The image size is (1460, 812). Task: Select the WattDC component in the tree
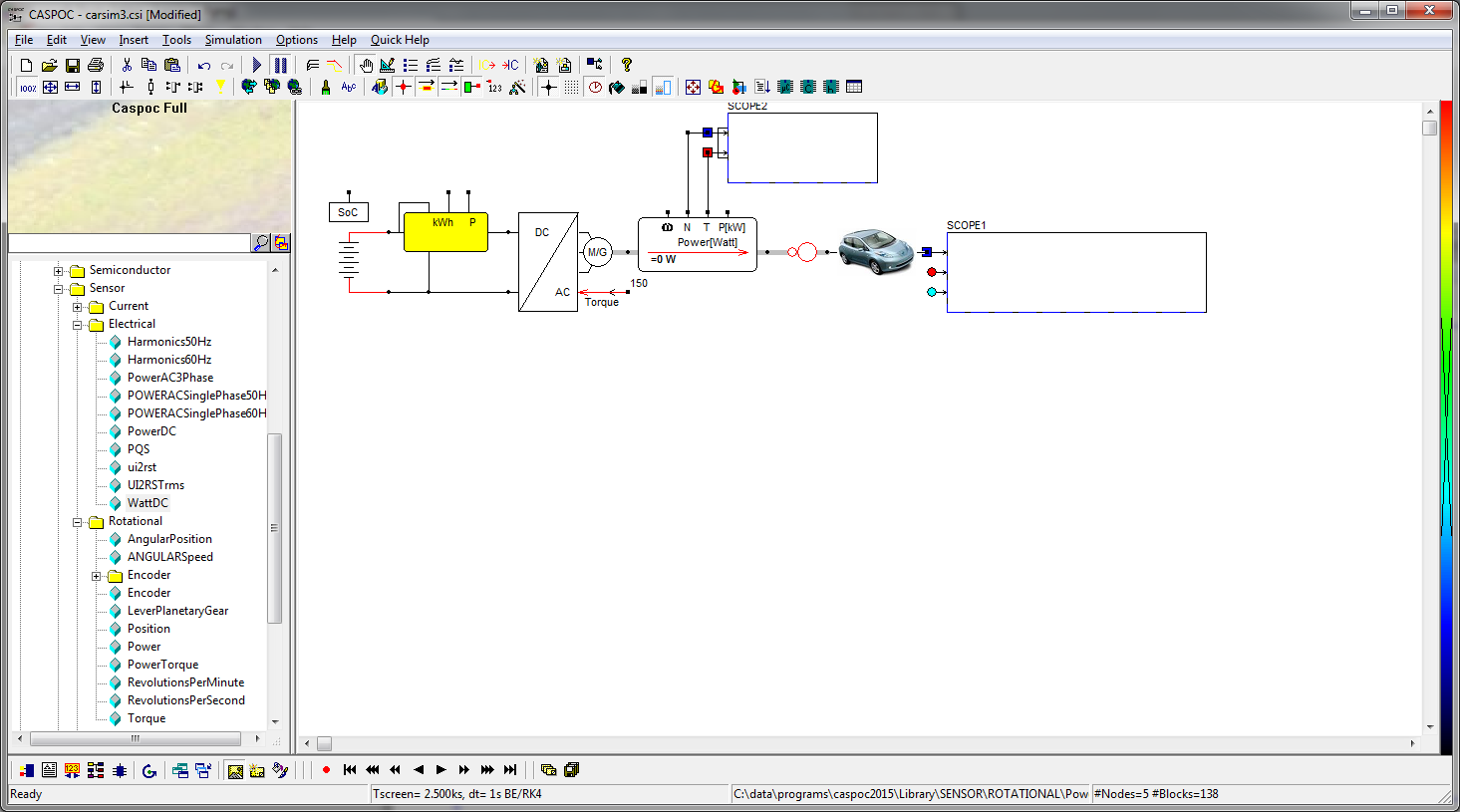click(x=147, y=503)
